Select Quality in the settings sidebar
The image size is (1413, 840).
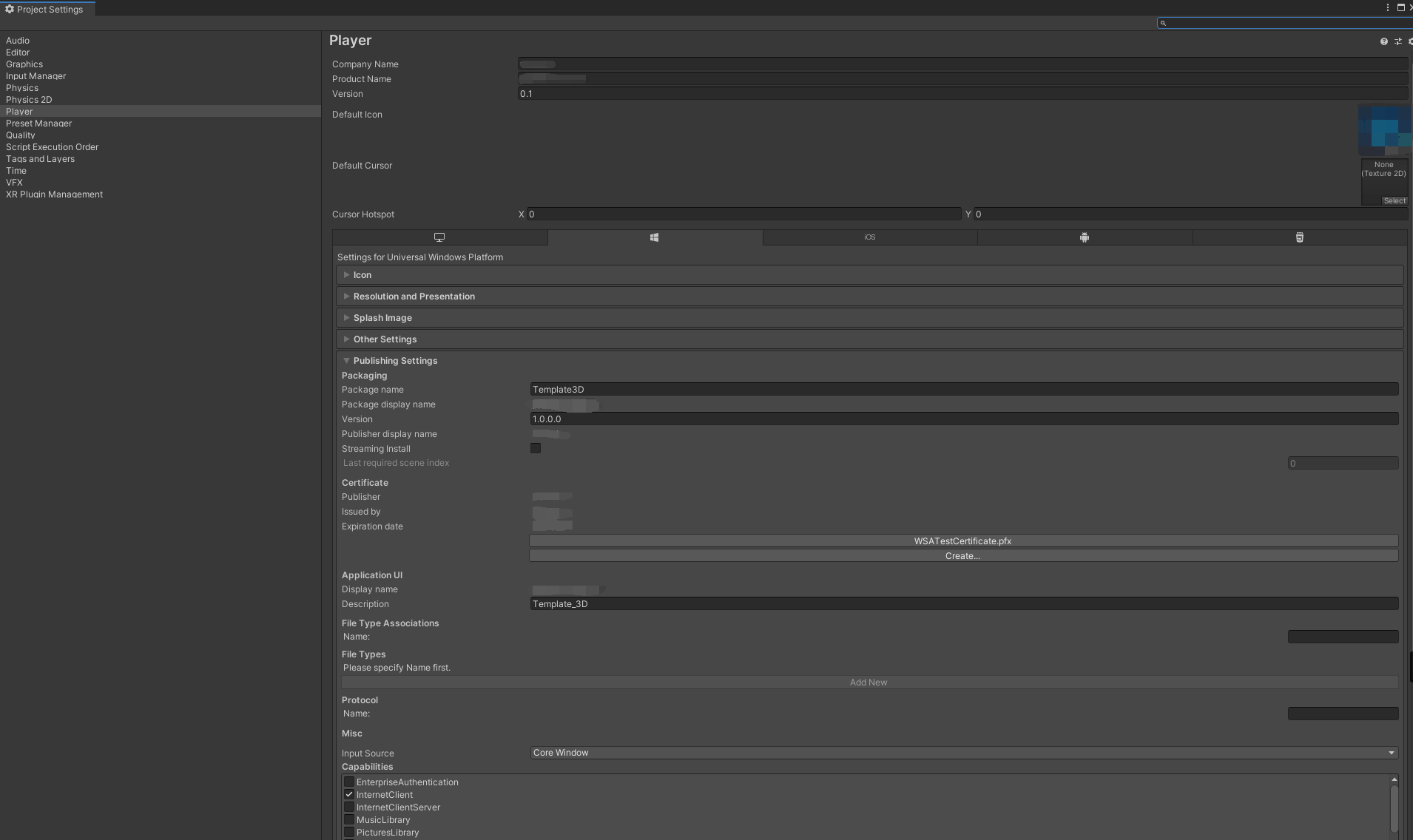[x=20, y=135]
